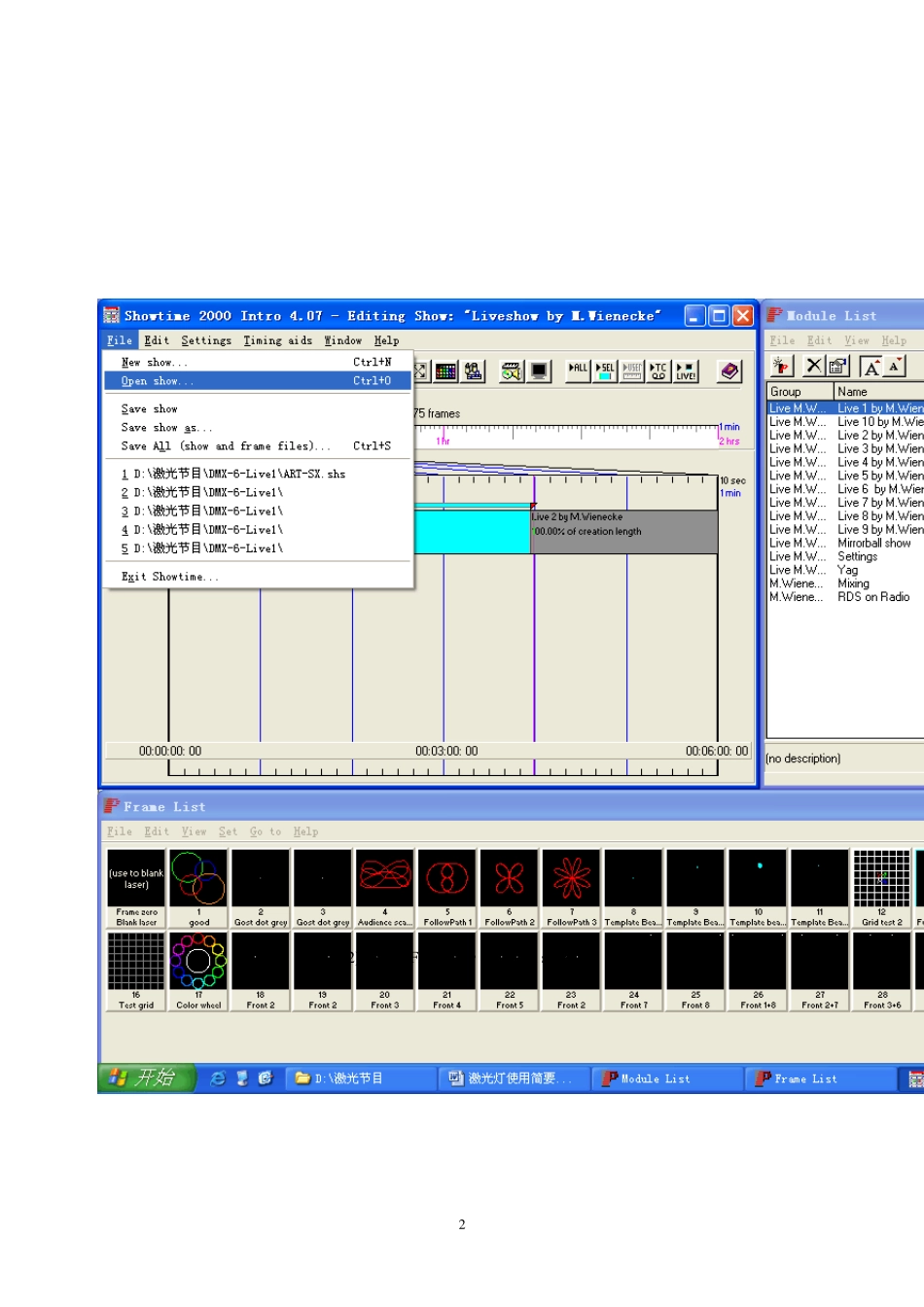Click the play SEL selection button
Image resolution: width=924 pixels, height=1307 pixels.
coord(605,371)
